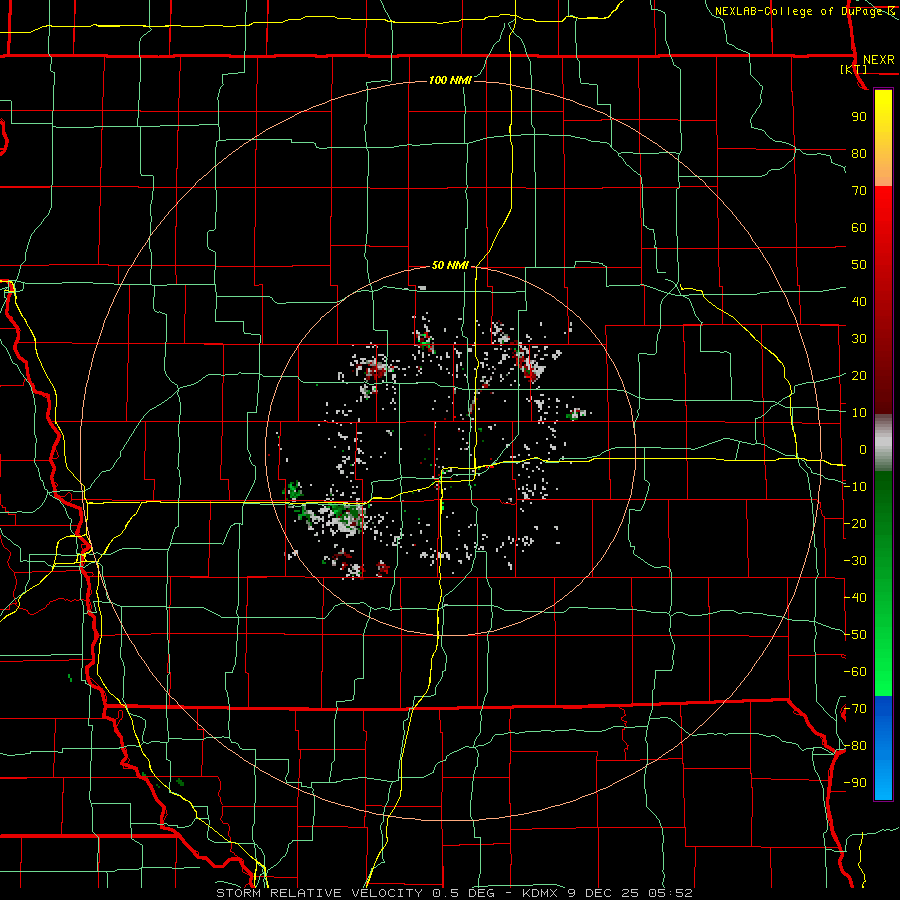
Task: Pick the blue segment of the velocity color bar
Action: (883, 747)
